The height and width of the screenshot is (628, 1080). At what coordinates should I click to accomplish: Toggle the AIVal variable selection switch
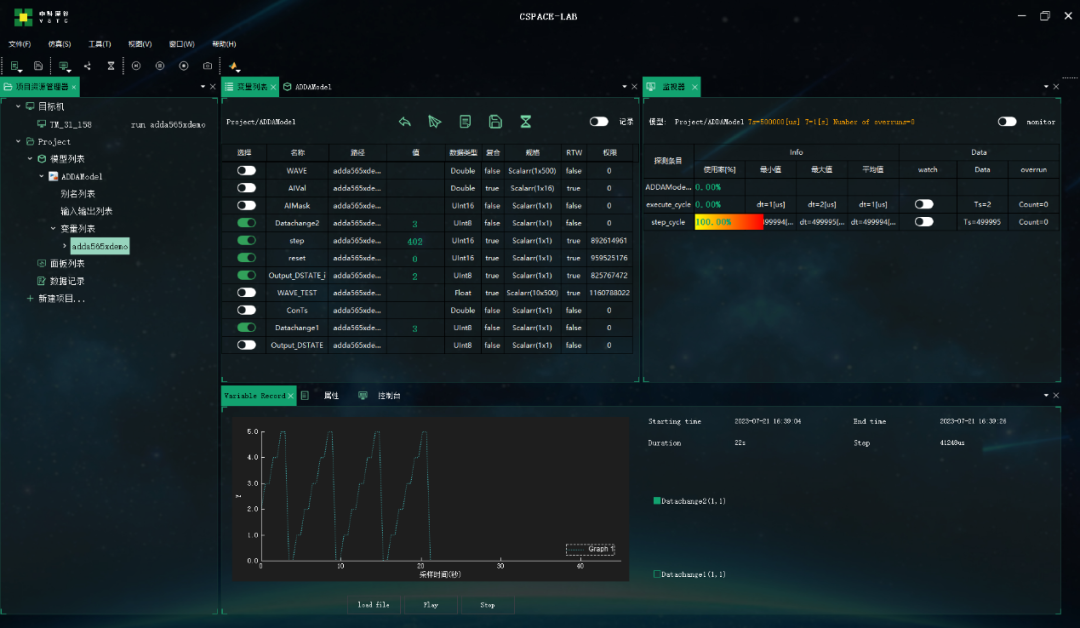pos(246,188)
